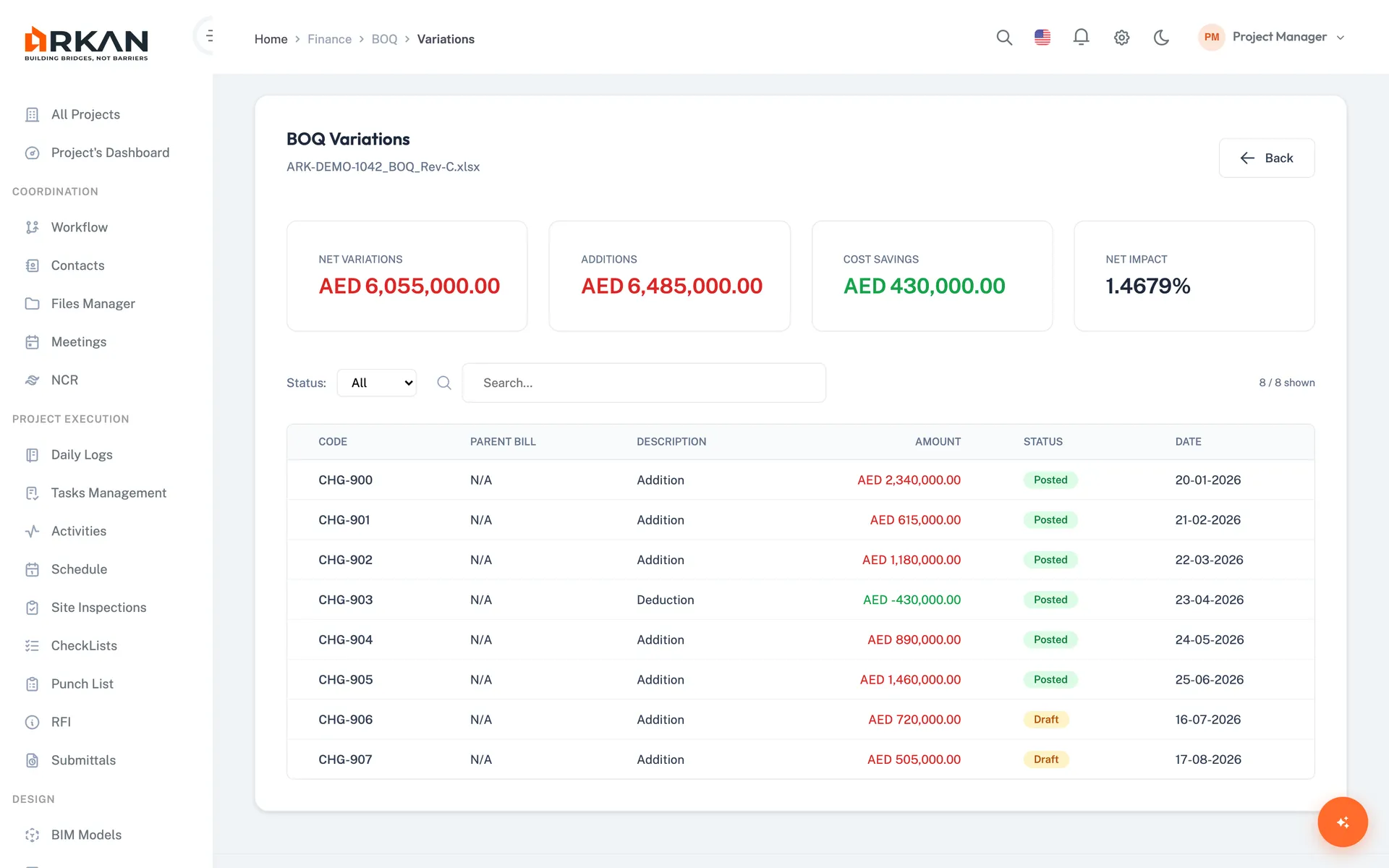Screen dimensions: 1389x868
Task: Expand the Project Manager user menu
Action: (1273, 37)
